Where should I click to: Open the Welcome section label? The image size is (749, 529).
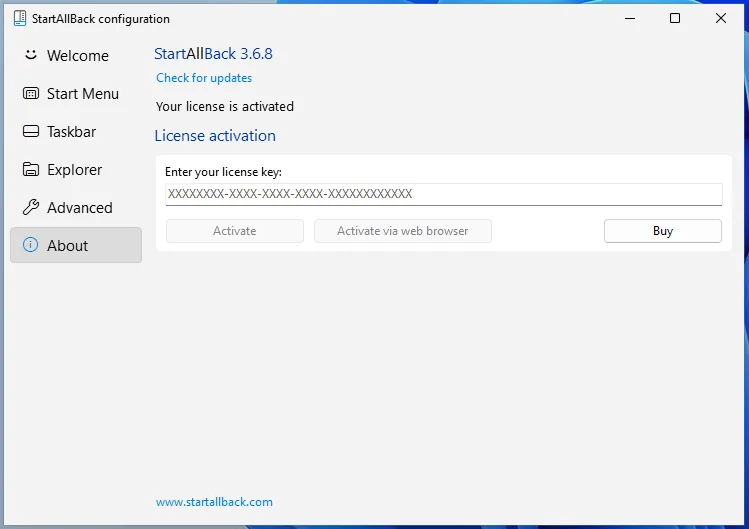(78, 56)
